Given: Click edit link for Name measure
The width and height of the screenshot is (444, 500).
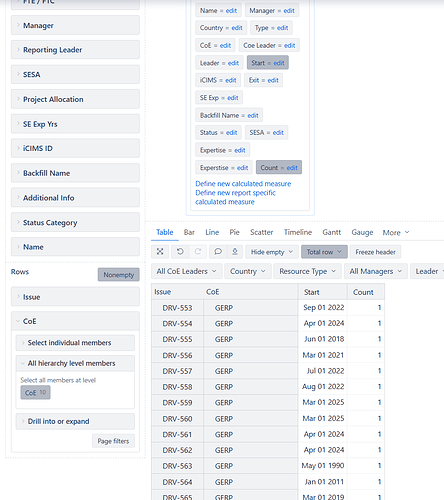Looking at the screenshot, I should (231, 11).
